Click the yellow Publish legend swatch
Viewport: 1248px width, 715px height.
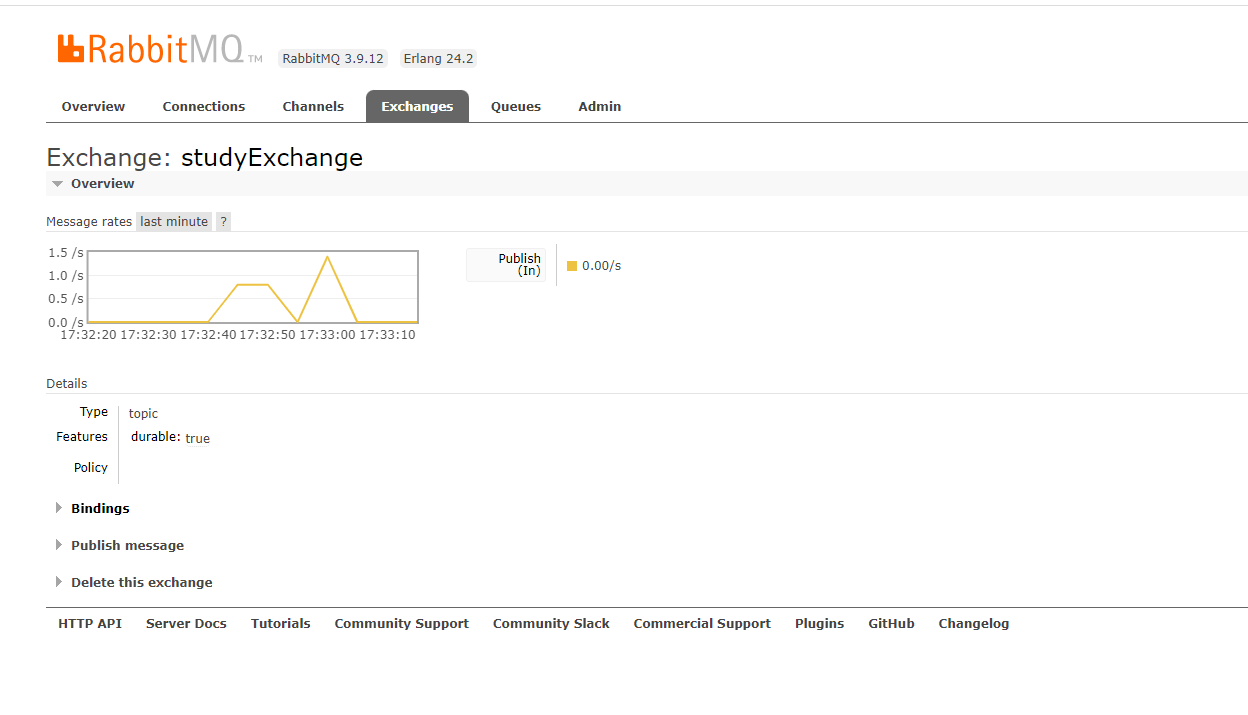[x=572, y=266]
